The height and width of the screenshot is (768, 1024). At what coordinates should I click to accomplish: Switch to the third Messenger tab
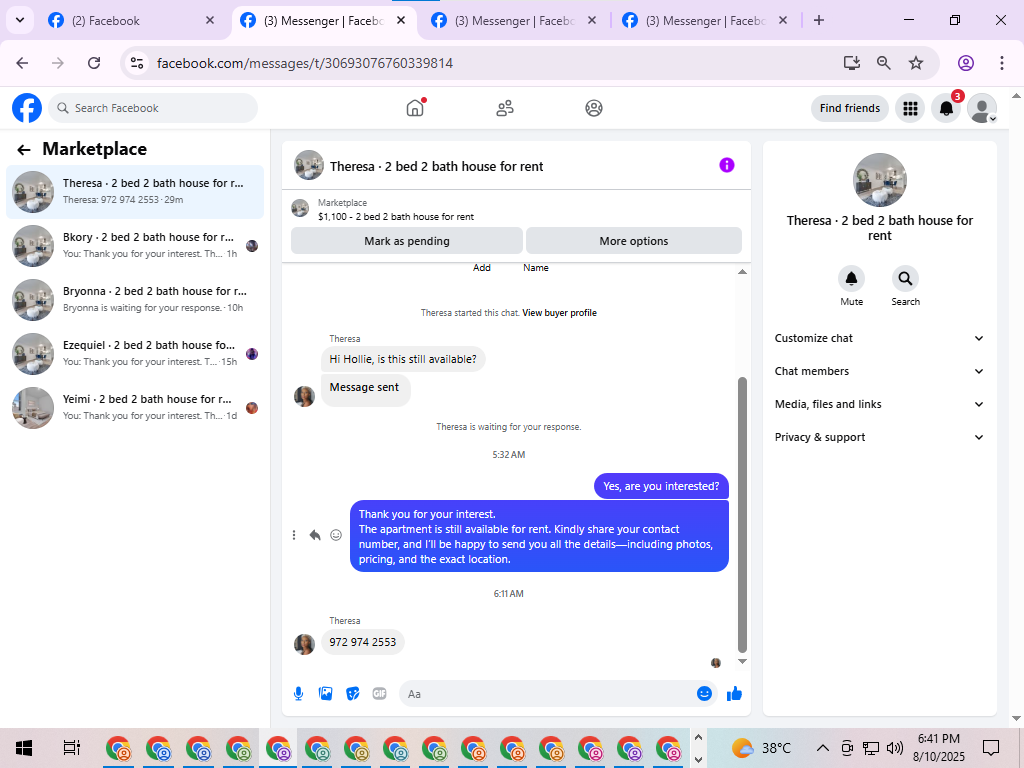coord(514,21)
